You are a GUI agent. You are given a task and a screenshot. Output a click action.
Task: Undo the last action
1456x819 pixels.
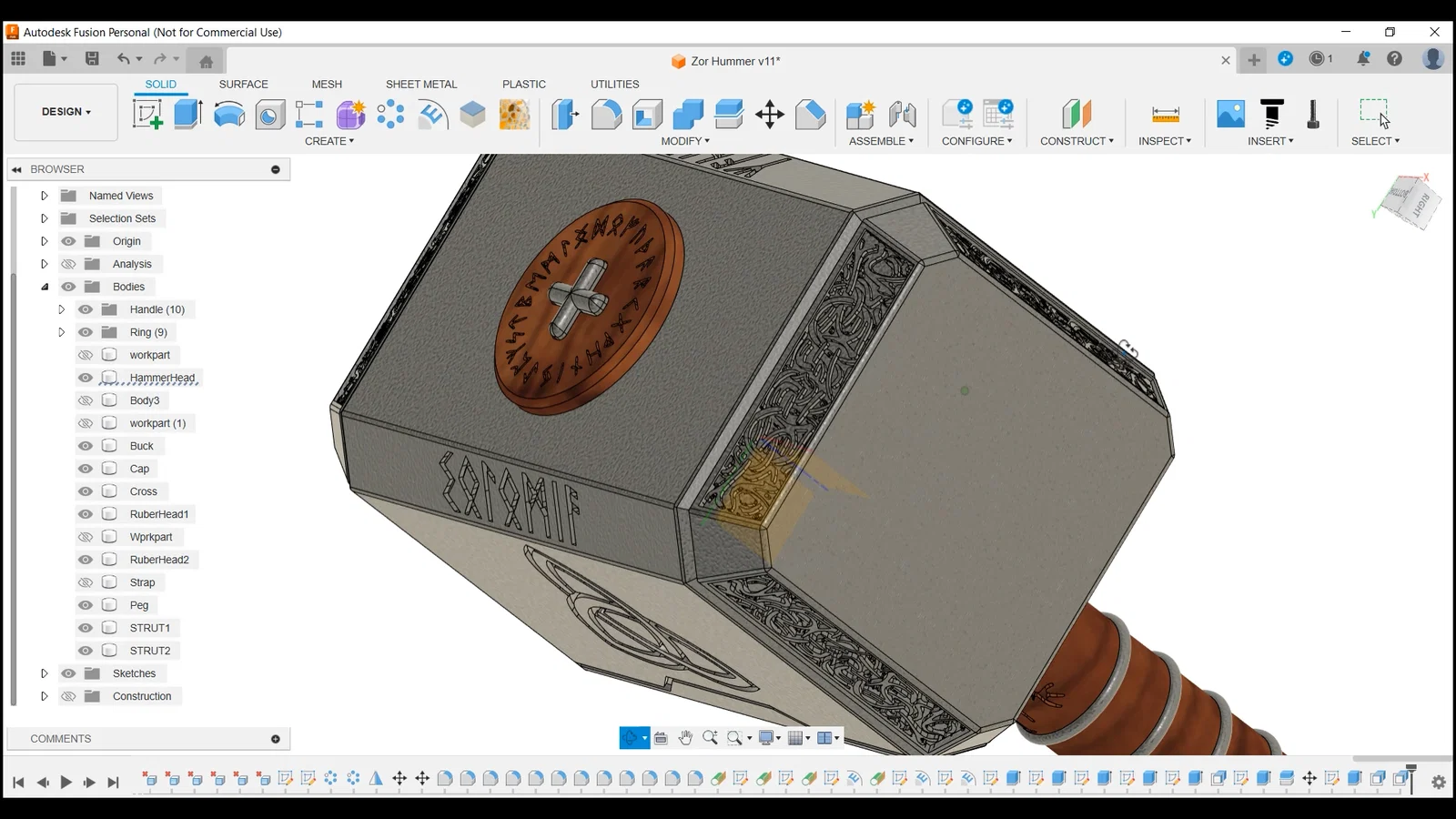[x=123, y=59]
